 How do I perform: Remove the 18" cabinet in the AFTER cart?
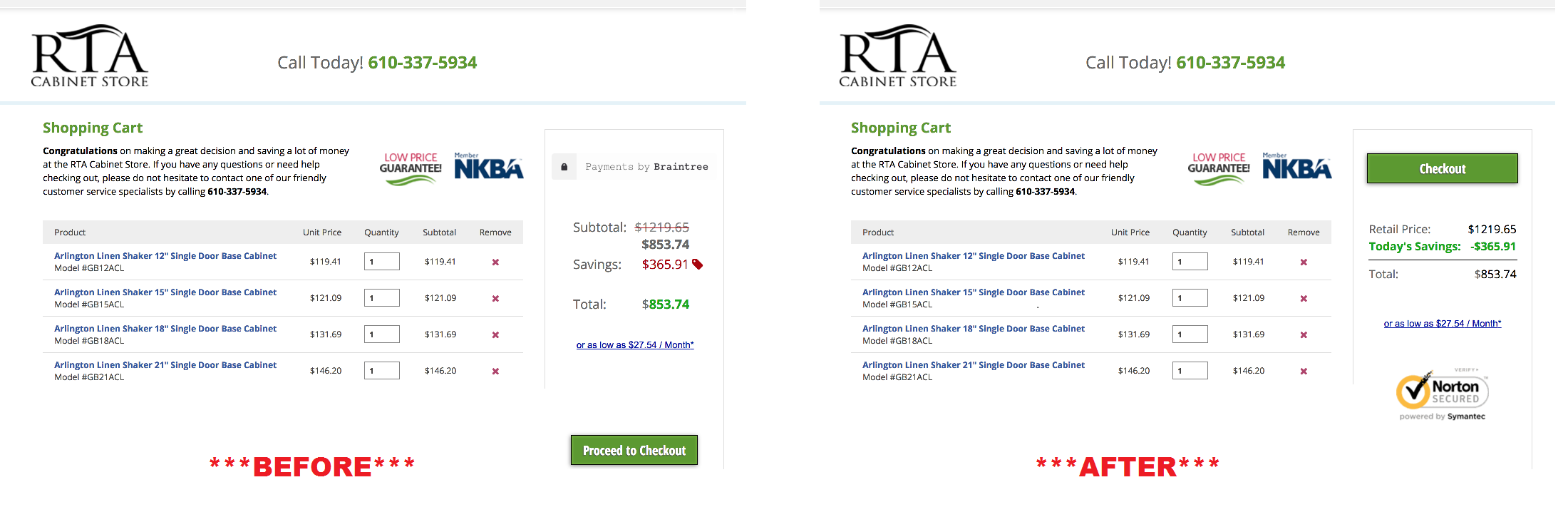point(1304,335)
